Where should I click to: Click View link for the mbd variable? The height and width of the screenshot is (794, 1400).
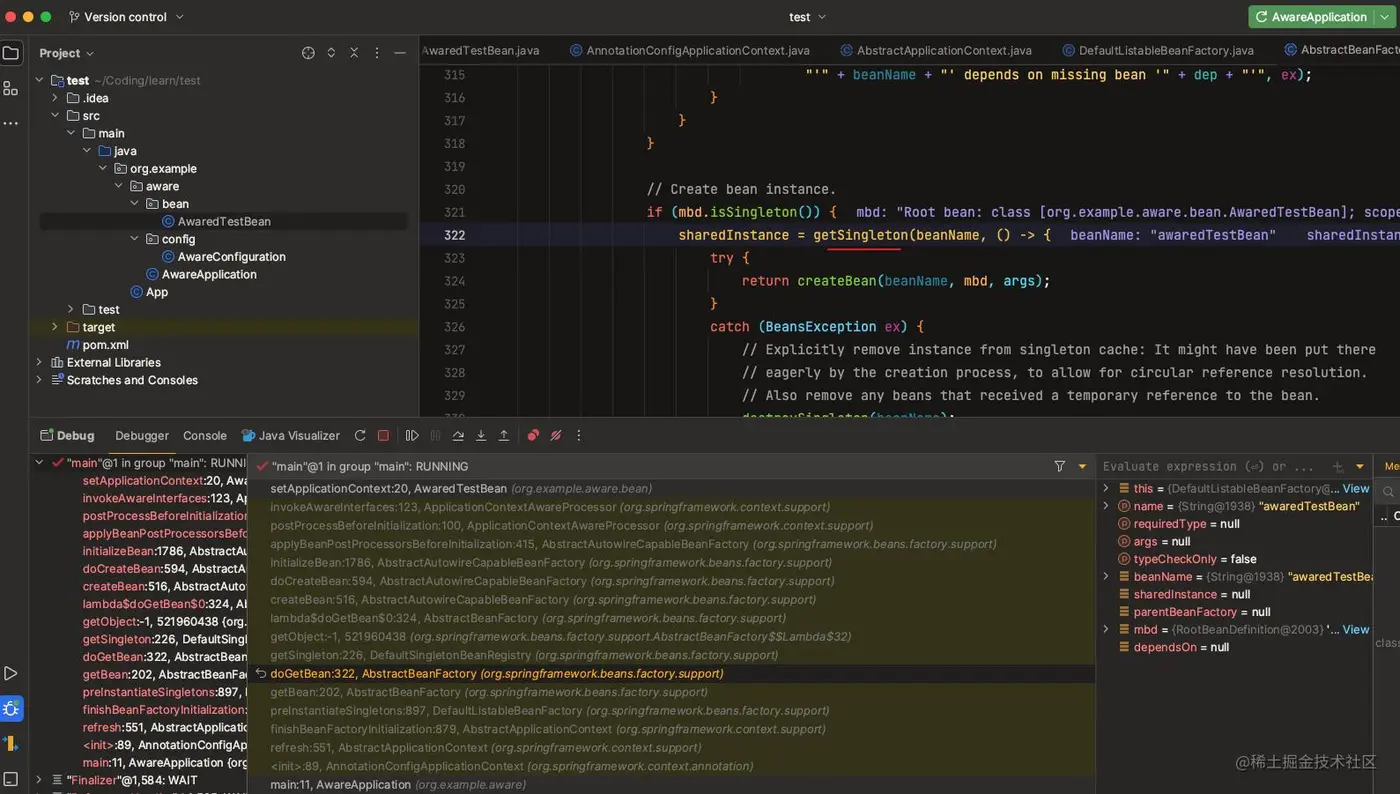click(x=1355, y=629)
